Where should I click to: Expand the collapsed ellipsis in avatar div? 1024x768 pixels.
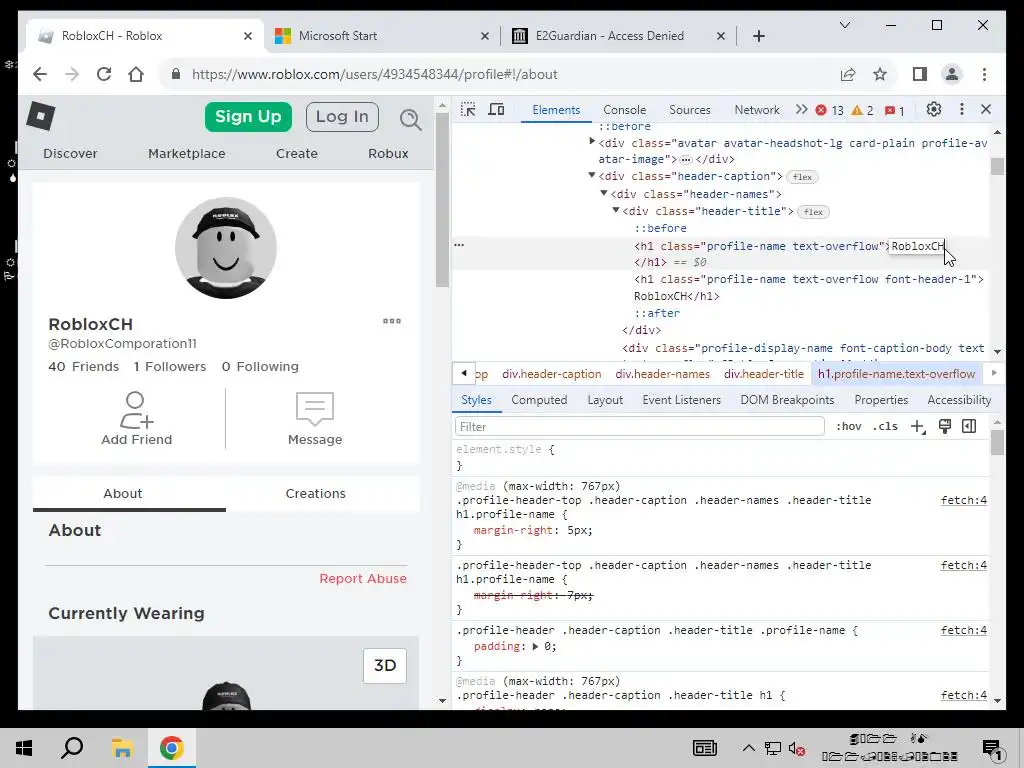point(686,159)
